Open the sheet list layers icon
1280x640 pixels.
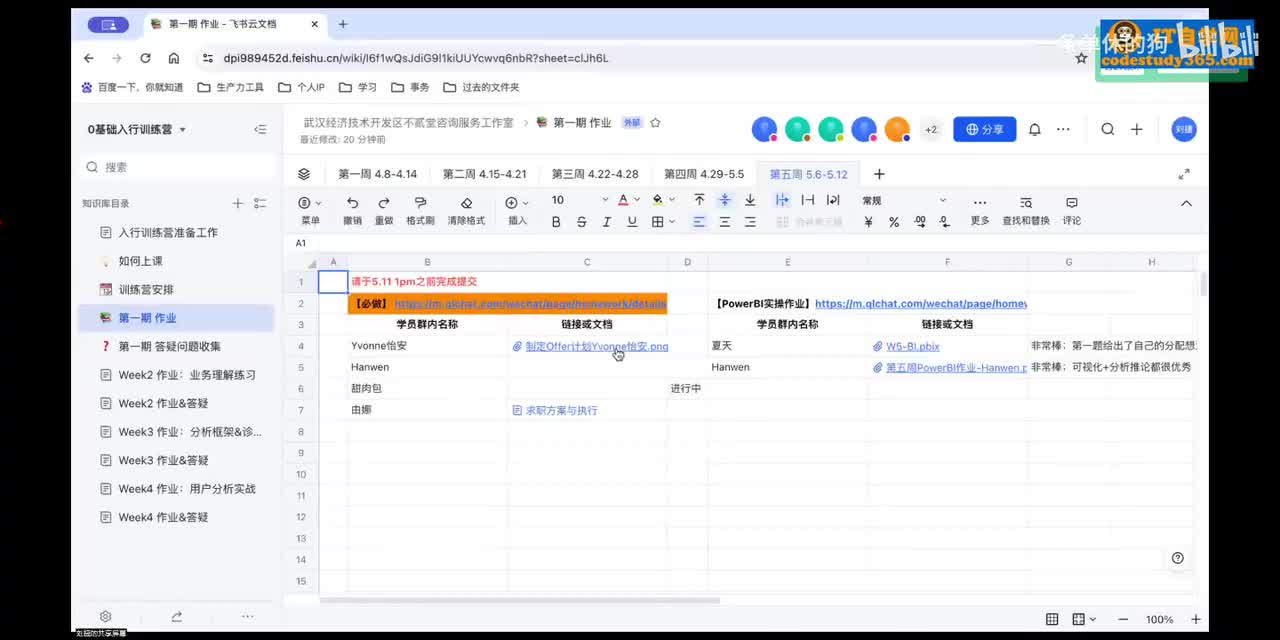point(304,174)
